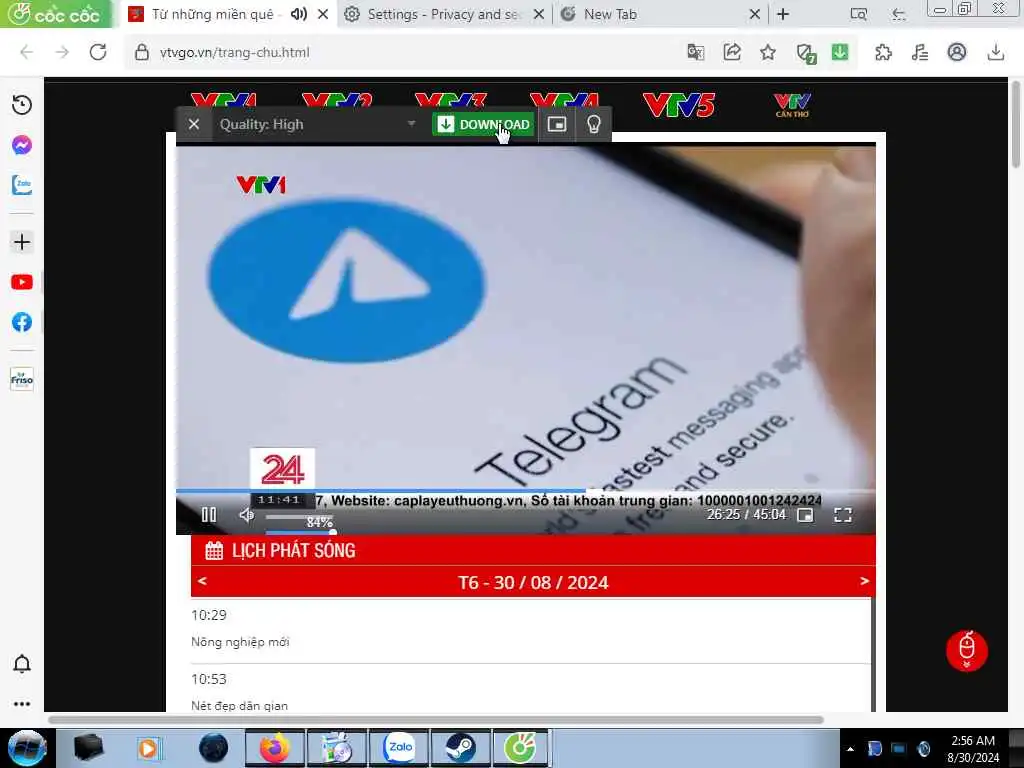Enable player picture-in-picture mode

(805, 515)
